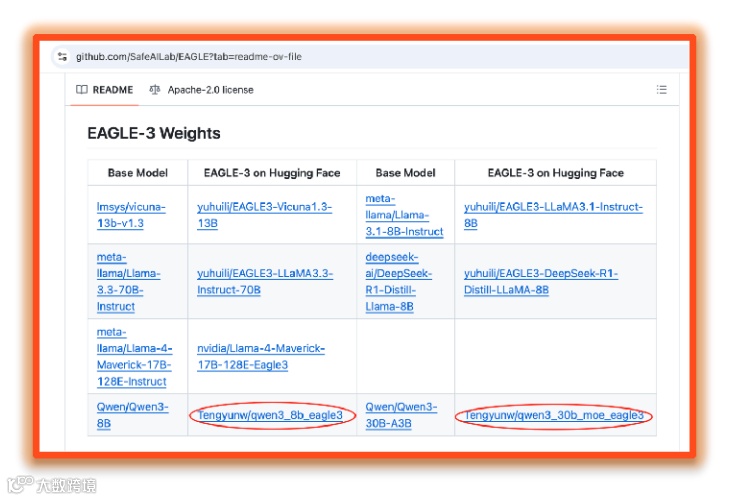Open the Apache-2.0 license tab

pos(201,89)
